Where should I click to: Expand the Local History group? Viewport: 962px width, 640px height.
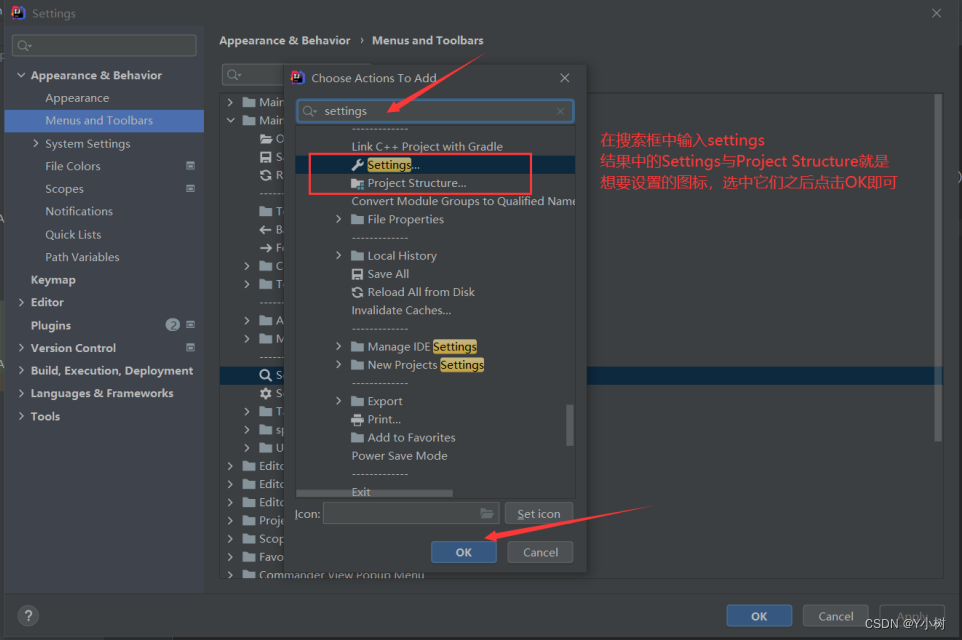[x=338, y=255]
